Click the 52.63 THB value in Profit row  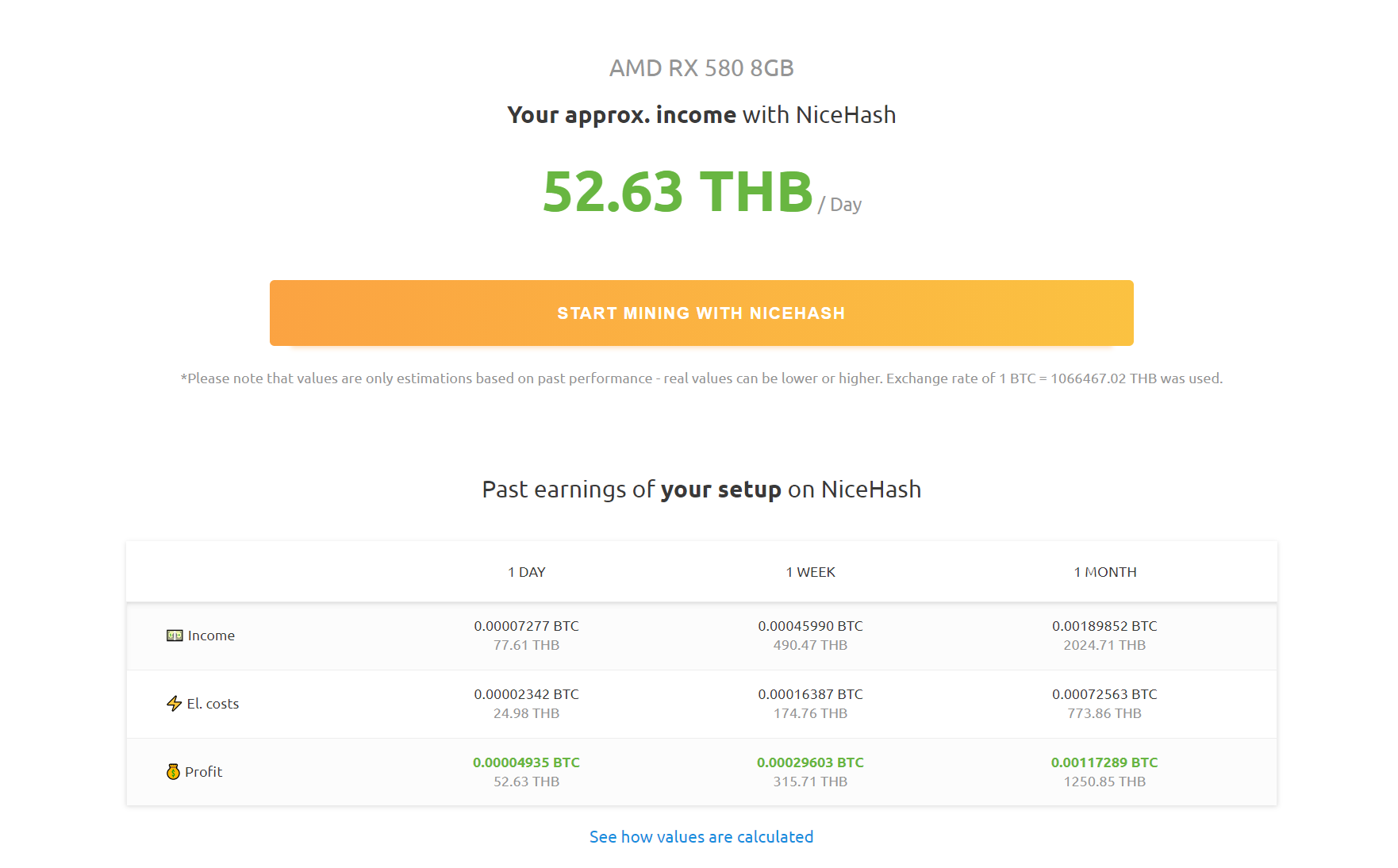[527, 782]
